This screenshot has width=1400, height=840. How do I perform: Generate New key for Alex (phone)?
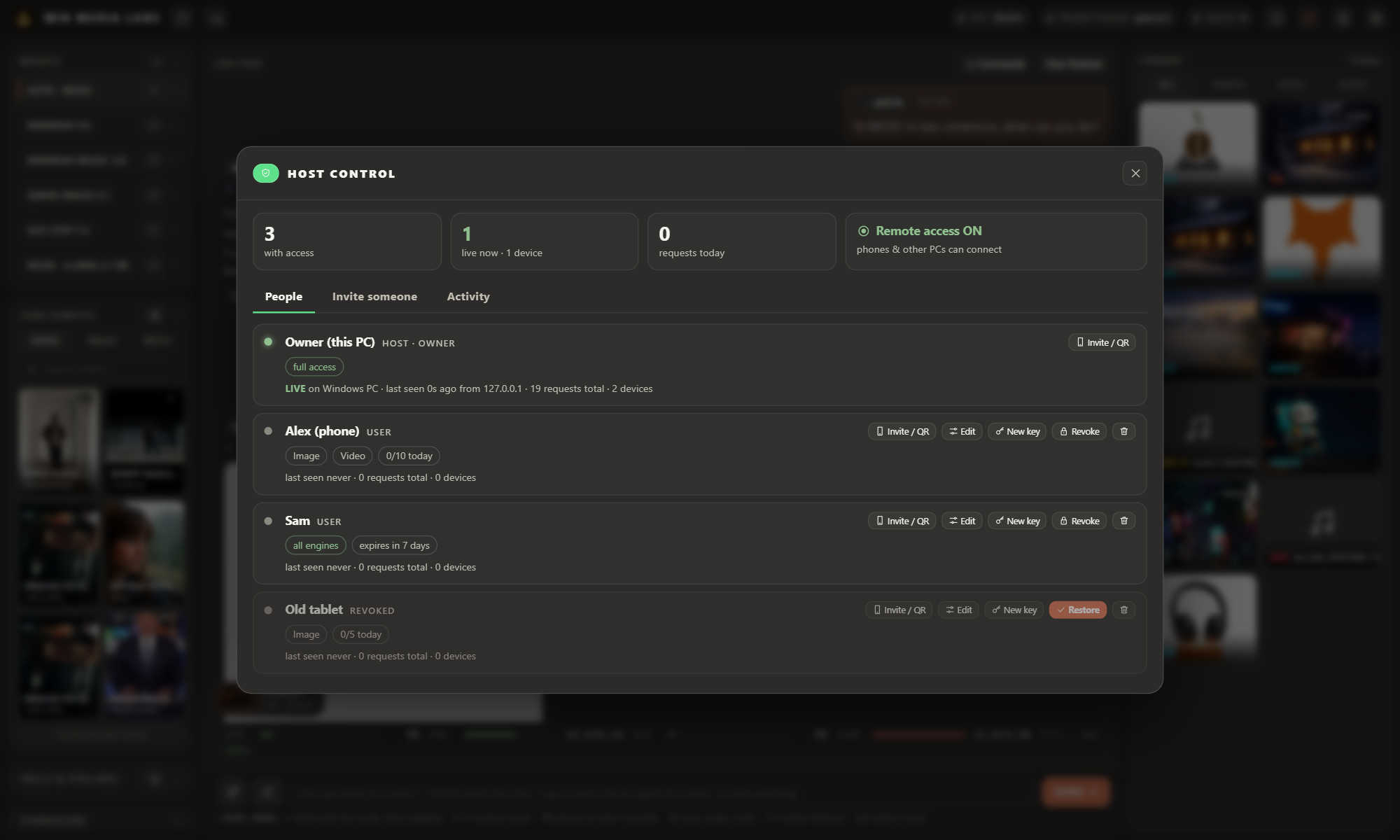coord(1017,431)
